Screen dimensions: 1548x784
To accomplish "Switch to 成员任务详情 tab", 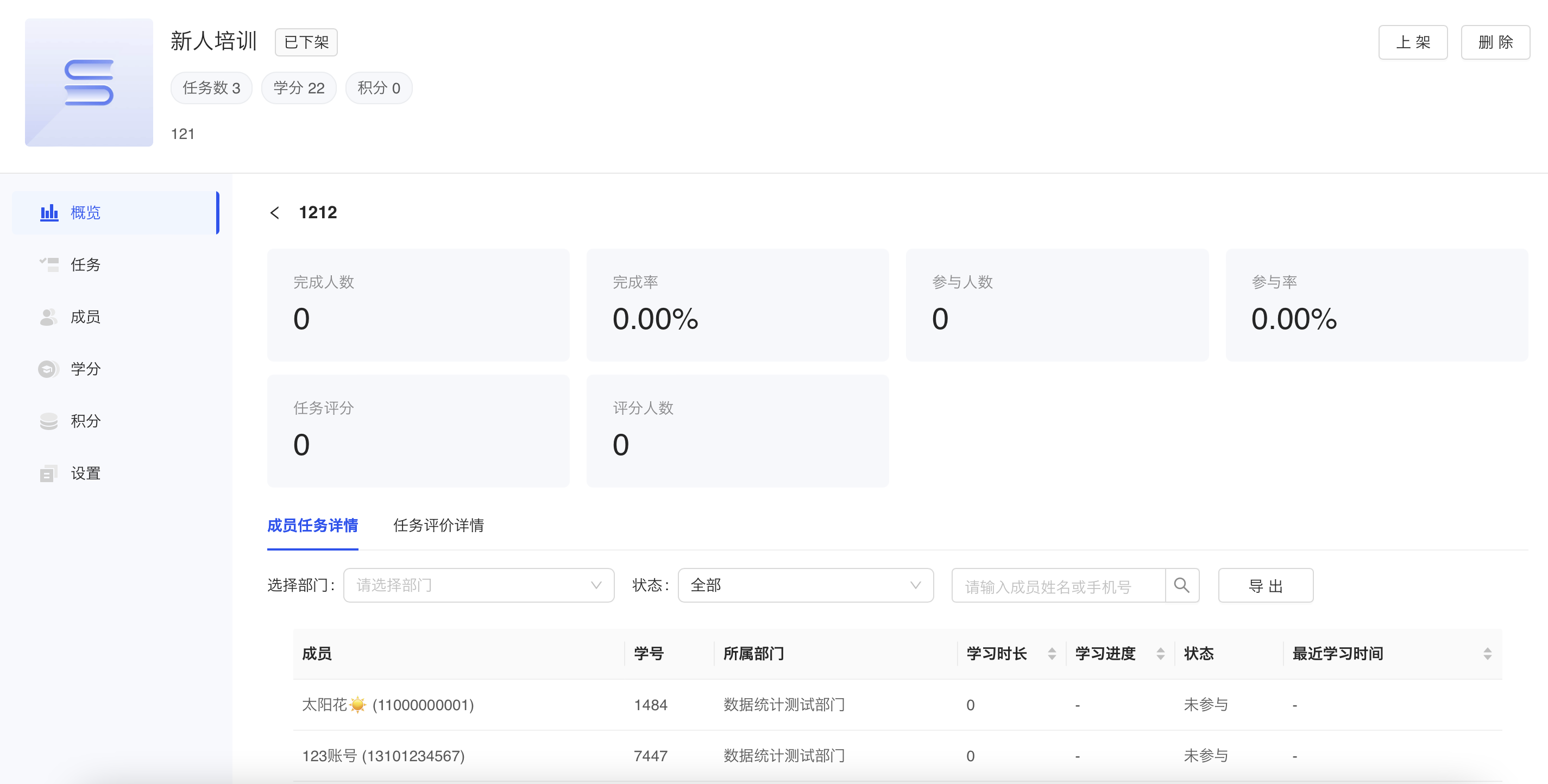I will [312, 526].
